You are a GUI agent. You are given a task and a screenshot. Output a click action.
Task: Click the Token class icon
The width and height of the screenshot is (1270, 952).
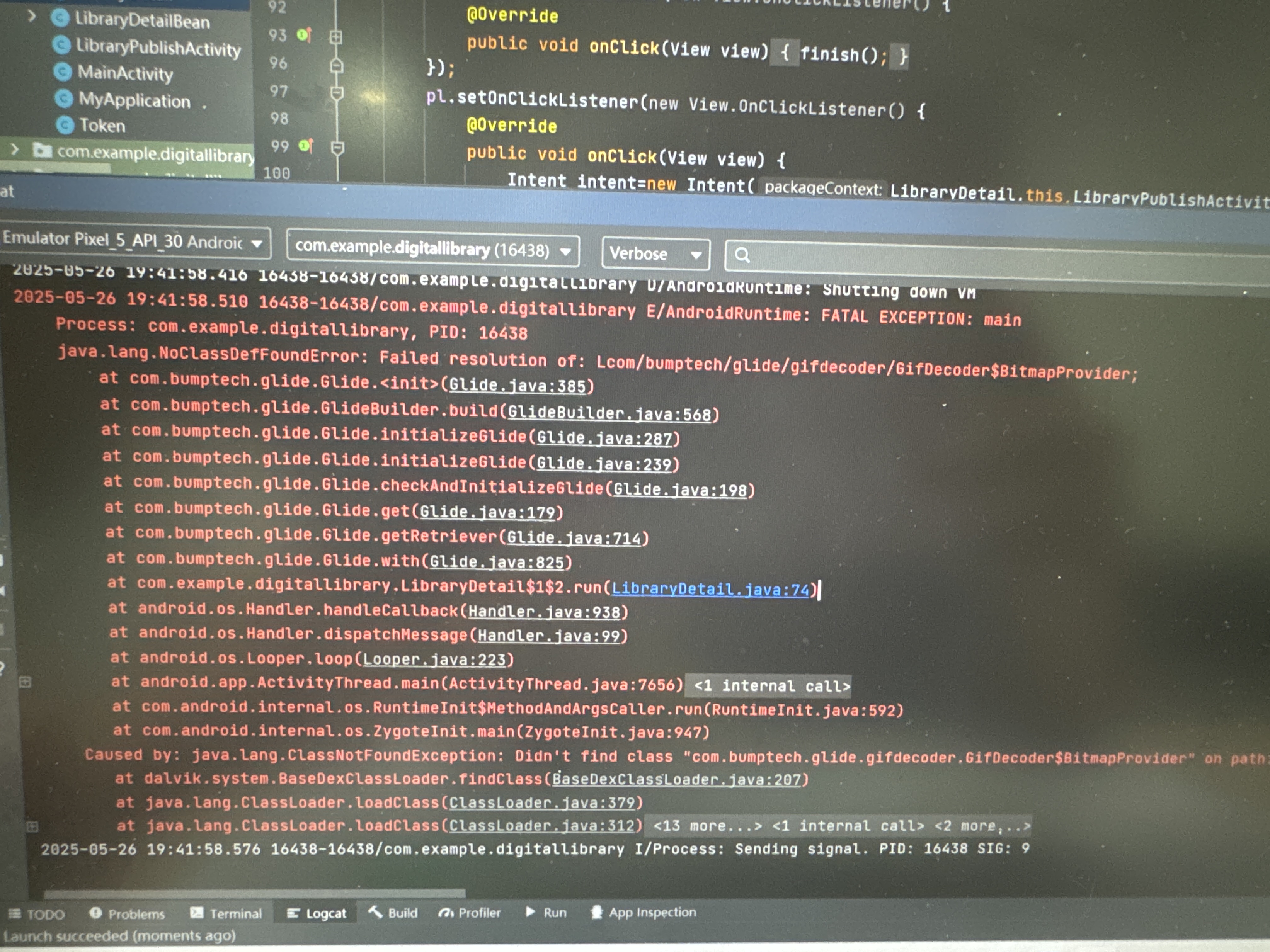pos(65,125)
